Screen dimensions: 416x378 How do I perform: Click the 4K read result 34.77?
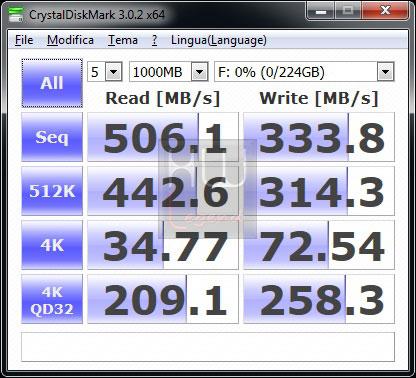tap(163, 245)
